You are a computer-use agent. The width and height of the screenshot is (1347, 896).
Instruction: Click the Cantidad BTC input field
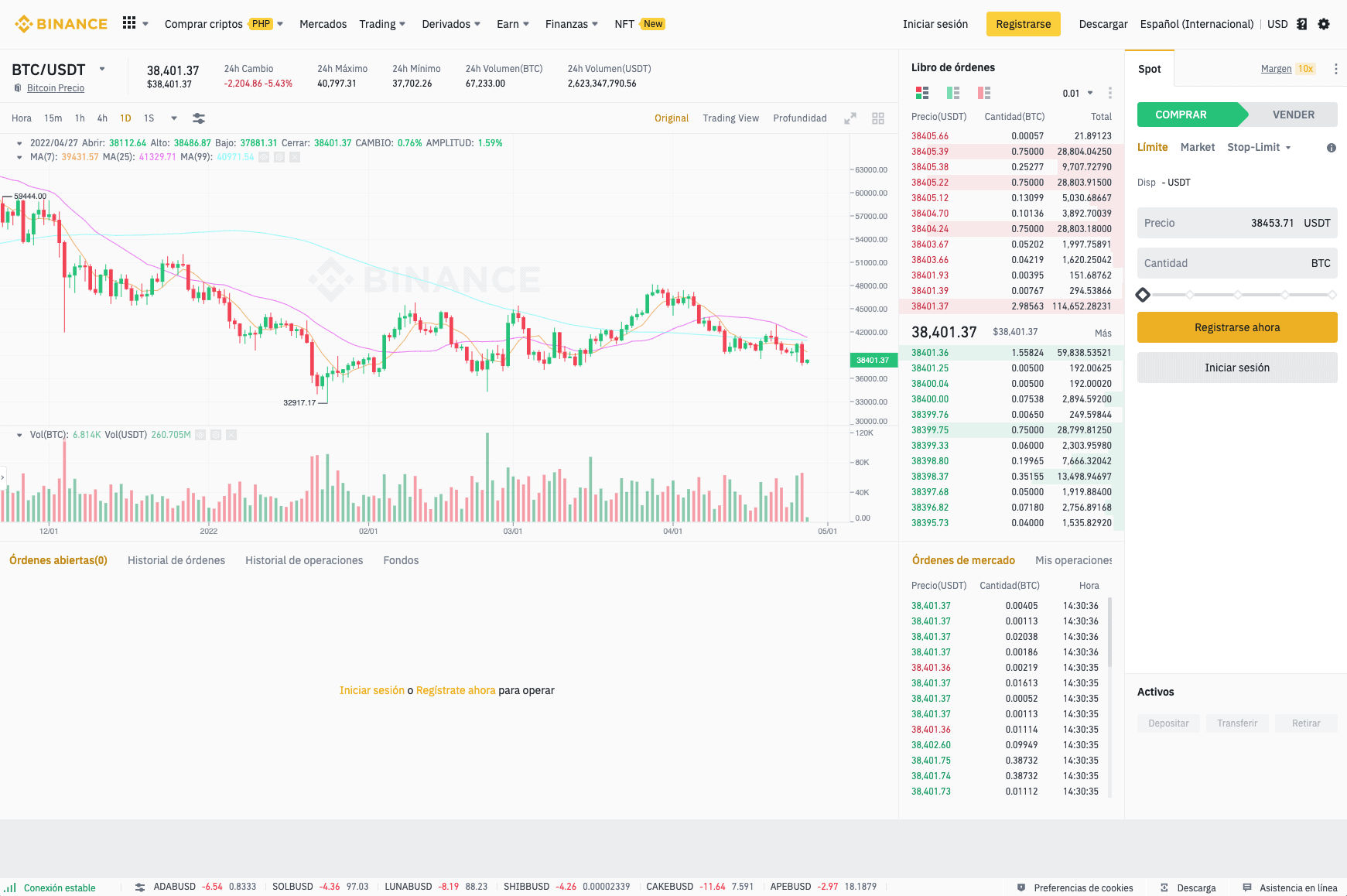click(x=1237, y=263)
